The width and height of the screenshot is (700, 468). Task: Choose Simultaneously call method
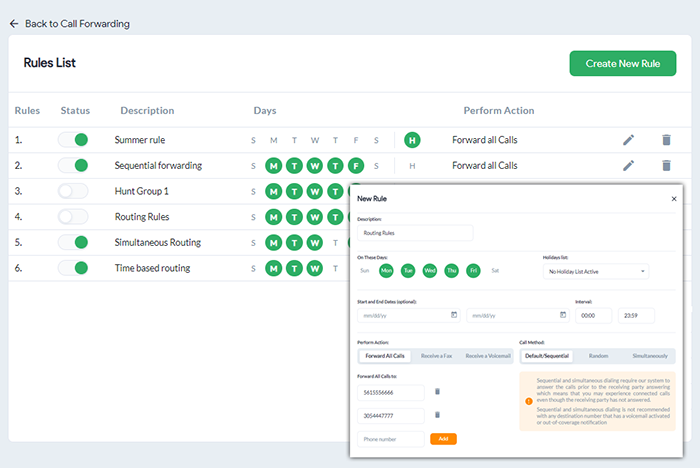click(650, 356)
